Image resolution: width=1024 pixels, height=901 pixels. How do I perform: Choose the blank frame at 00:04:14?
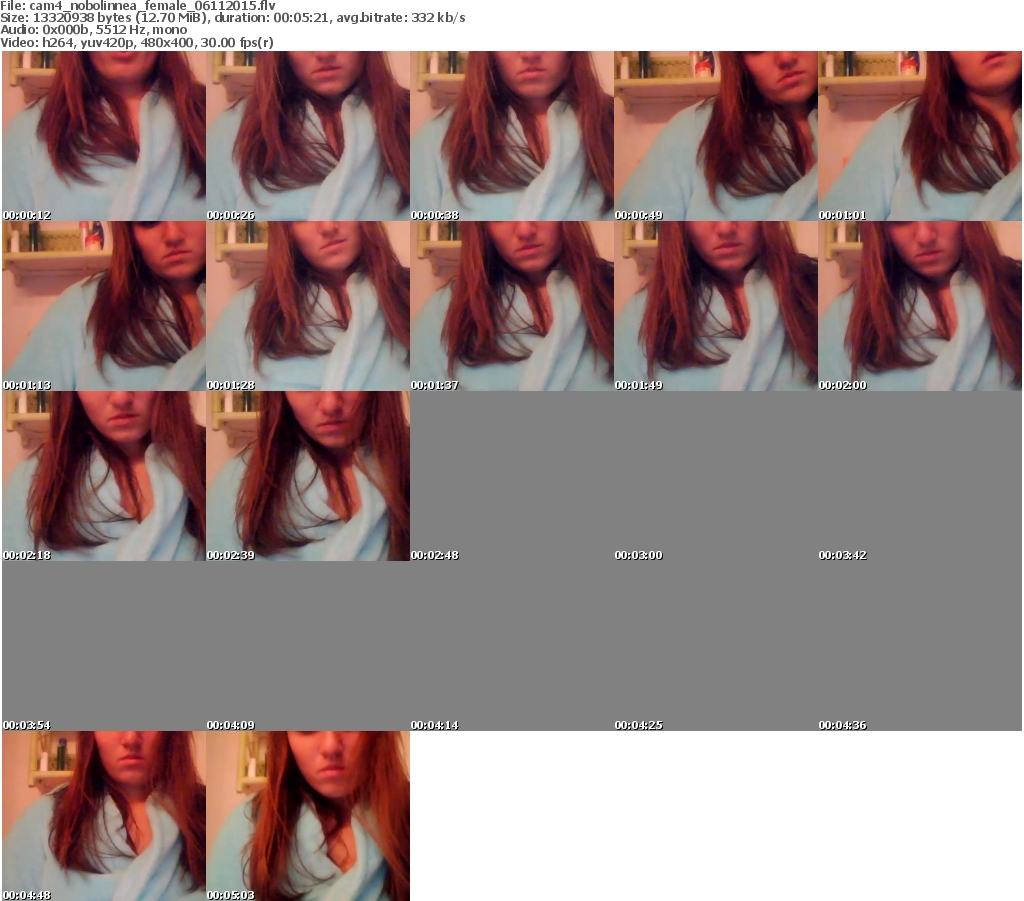tap(511, 646)
